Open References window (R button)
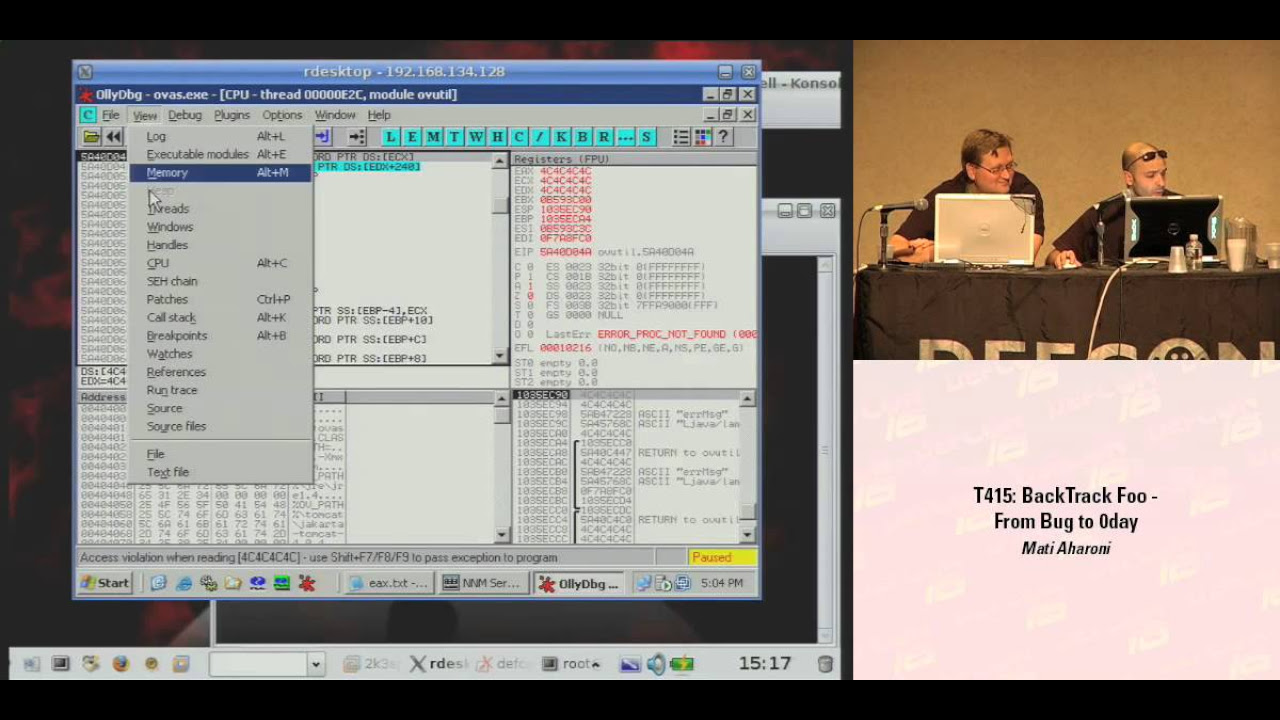Viewport: 1280px width, 720px height. point(604,137)
